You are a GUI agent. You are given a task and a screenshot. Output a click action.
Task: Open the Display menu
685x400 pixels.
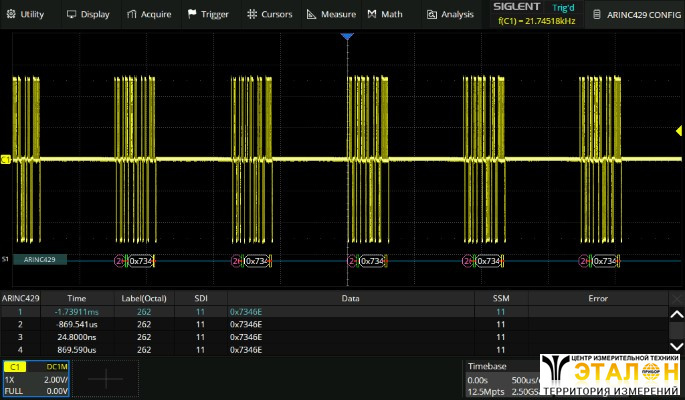(88, 14)
